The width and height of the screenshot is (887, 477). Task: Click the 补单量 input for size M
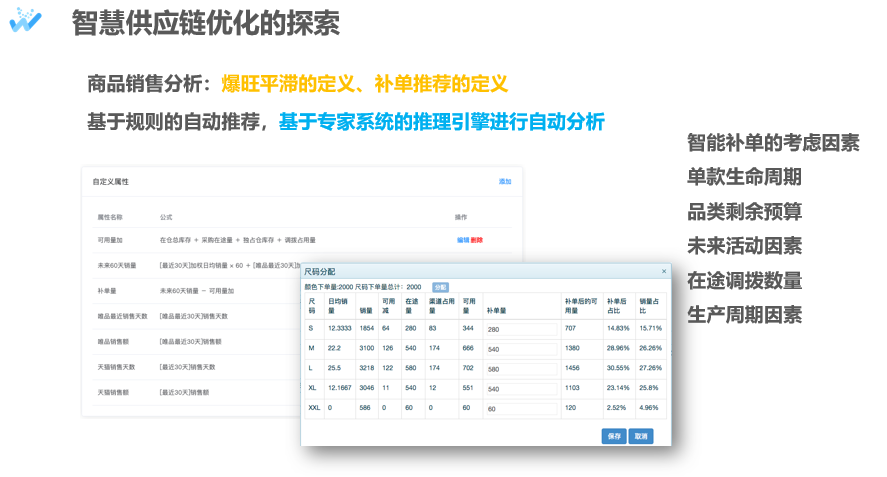click(522, 349)
